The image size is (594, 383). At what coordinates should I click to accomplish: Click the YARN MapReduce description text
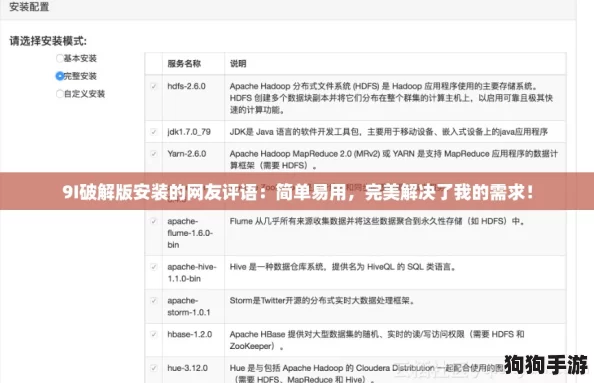[394, 159]
